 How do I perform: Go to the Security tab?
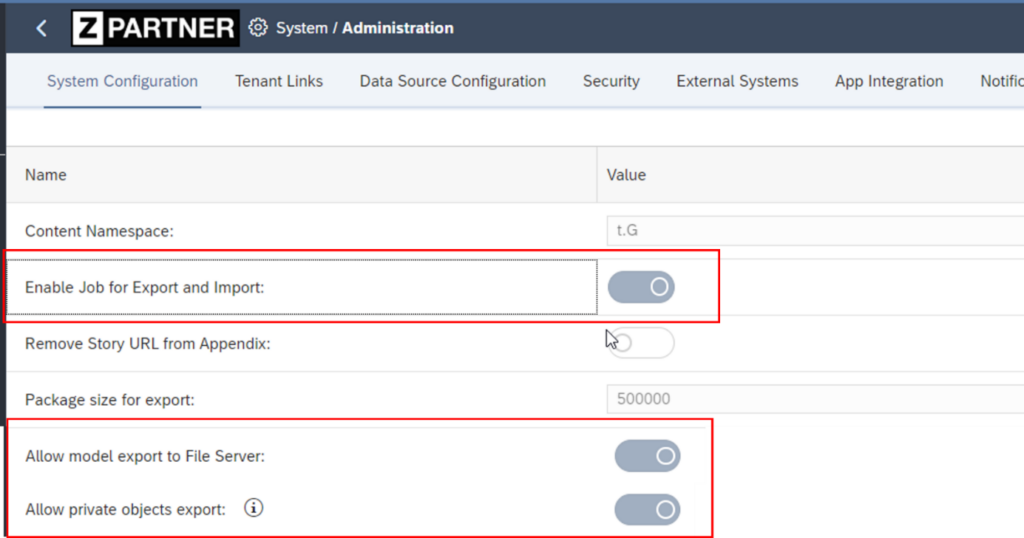(x=611, y=81)
